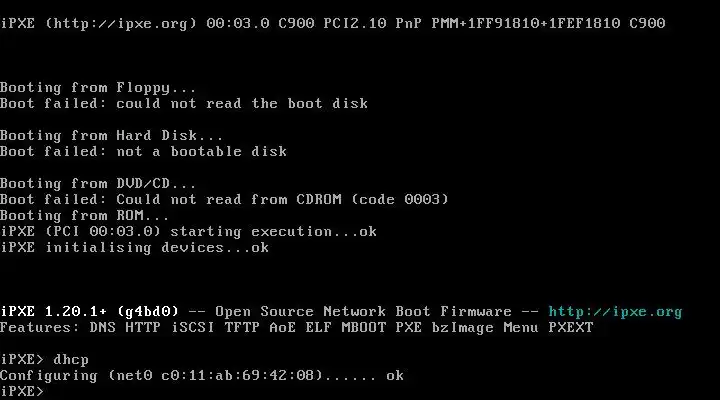Click the iSCSI feature label
The image size is (720, 400).
[192, 328]
